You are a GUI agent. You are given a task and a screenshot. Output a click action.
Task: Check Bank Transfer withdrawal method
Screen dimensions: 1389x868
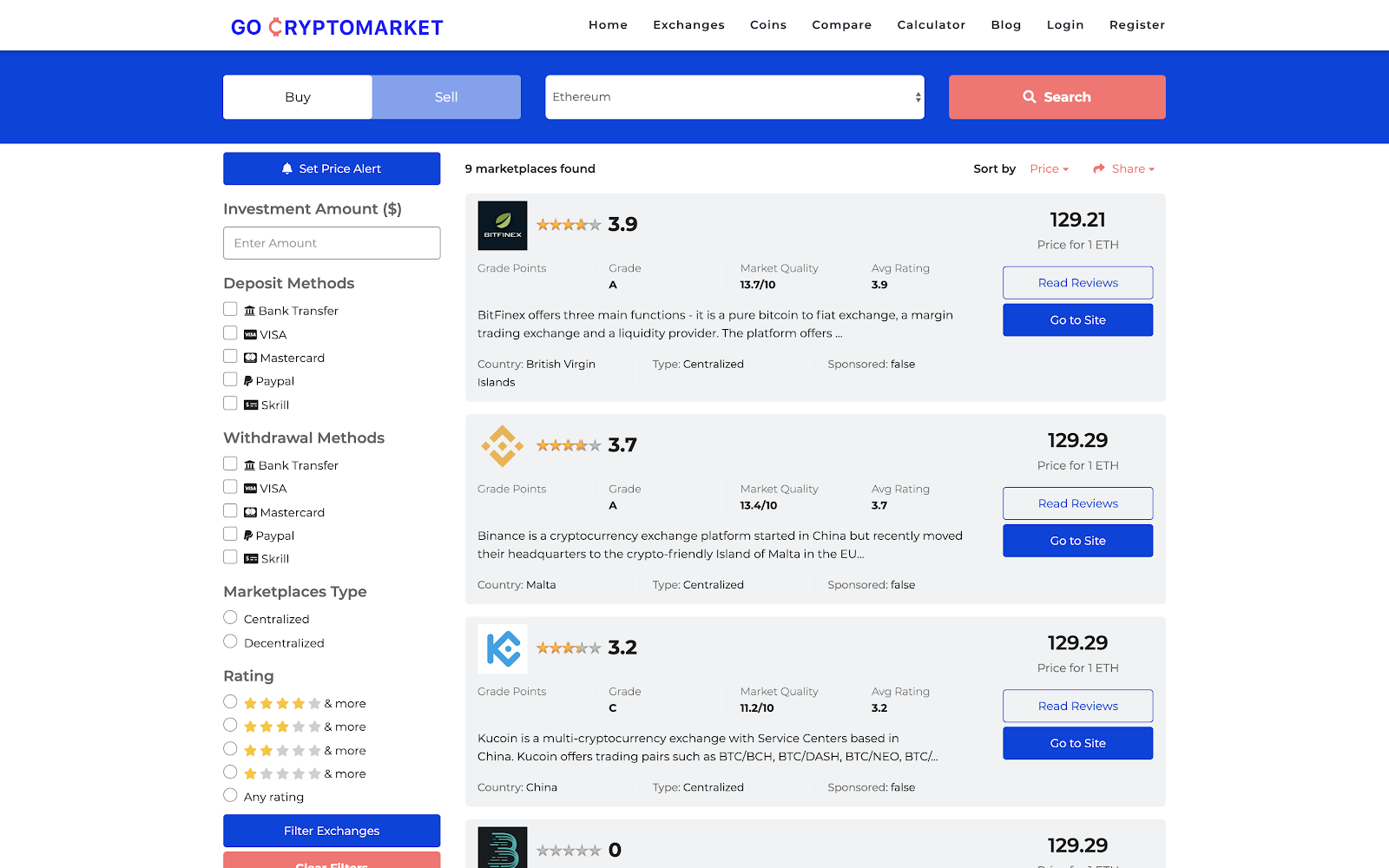coord(230,464)
